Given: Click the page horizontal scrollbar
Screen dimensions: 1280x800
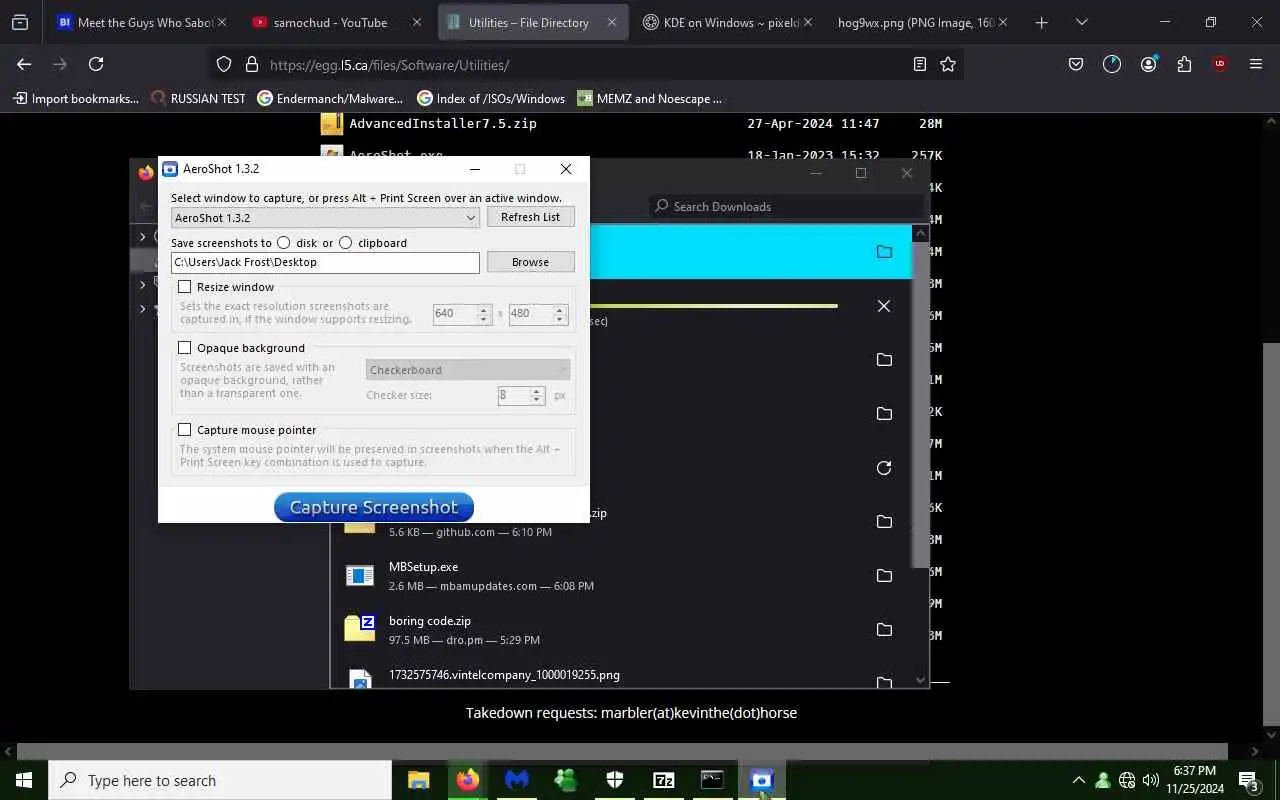Looking at the screenshot, I should click(622, 751).
